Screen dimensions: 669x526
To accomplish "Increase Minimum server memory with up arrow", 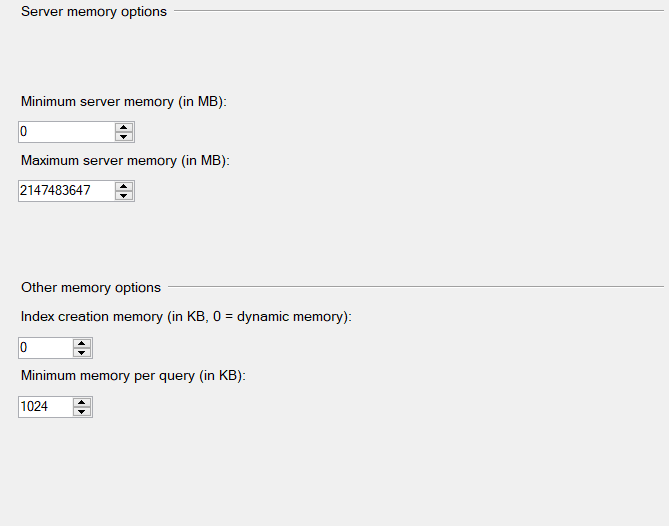I will [x=124, y=127].
